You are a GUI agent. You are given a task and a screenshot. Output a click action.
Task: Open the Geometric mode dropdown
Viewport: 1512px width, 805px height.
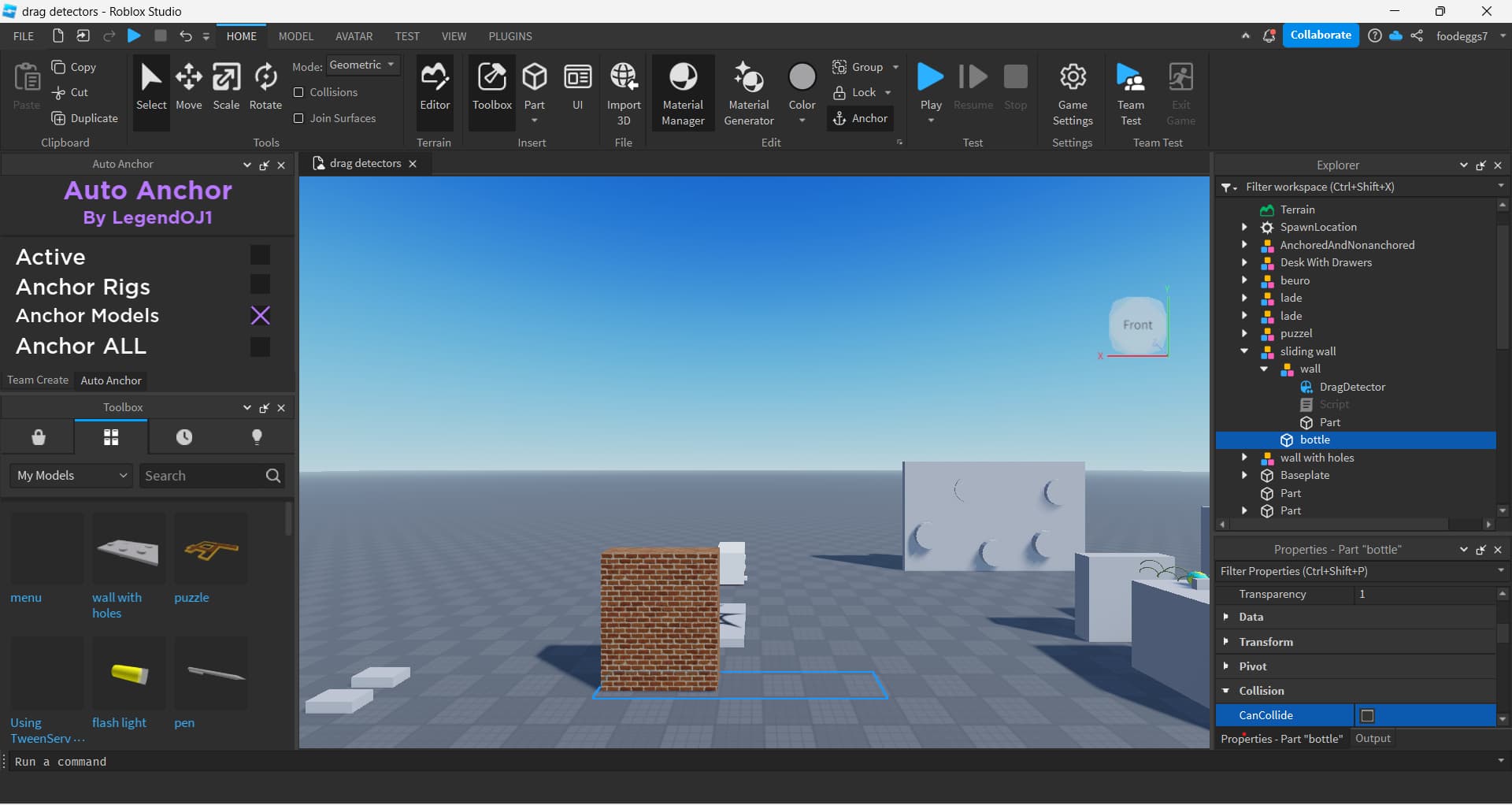(362, 65)
